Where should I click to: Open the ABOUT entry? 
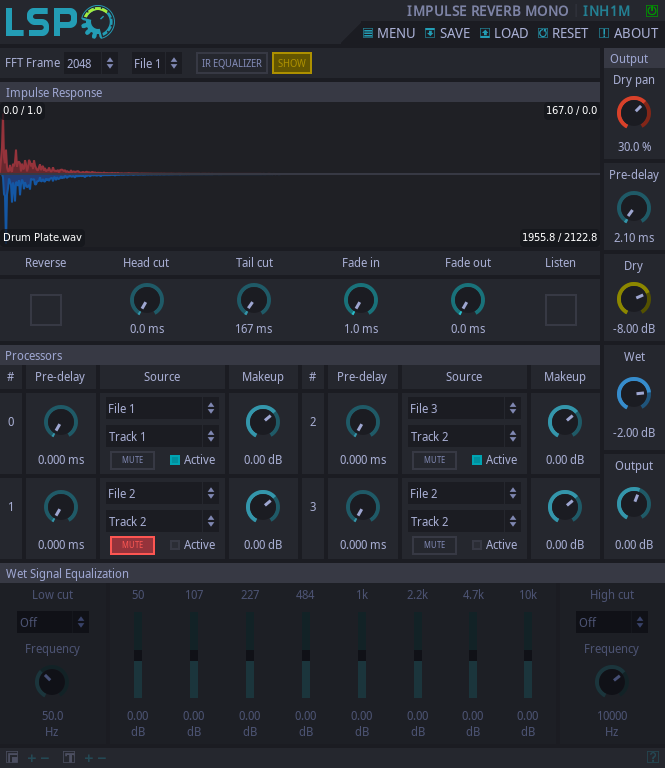pyautogui.click(x=628, y=33)
